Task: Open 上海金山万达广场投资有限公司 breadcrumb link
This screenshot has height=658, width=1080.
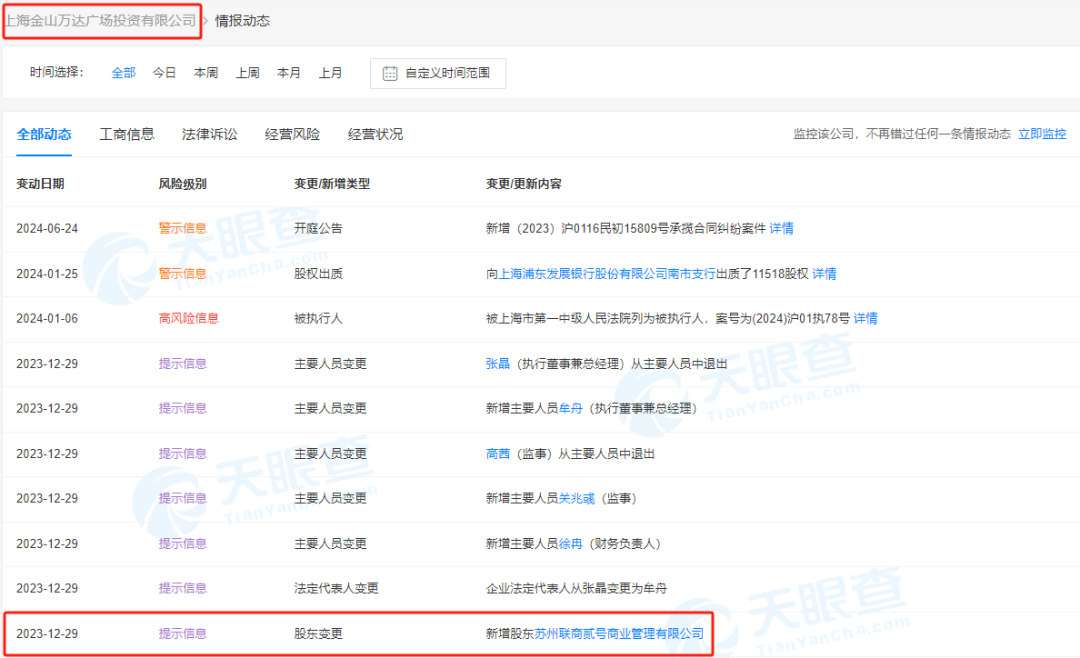Action: click(101, 21)
